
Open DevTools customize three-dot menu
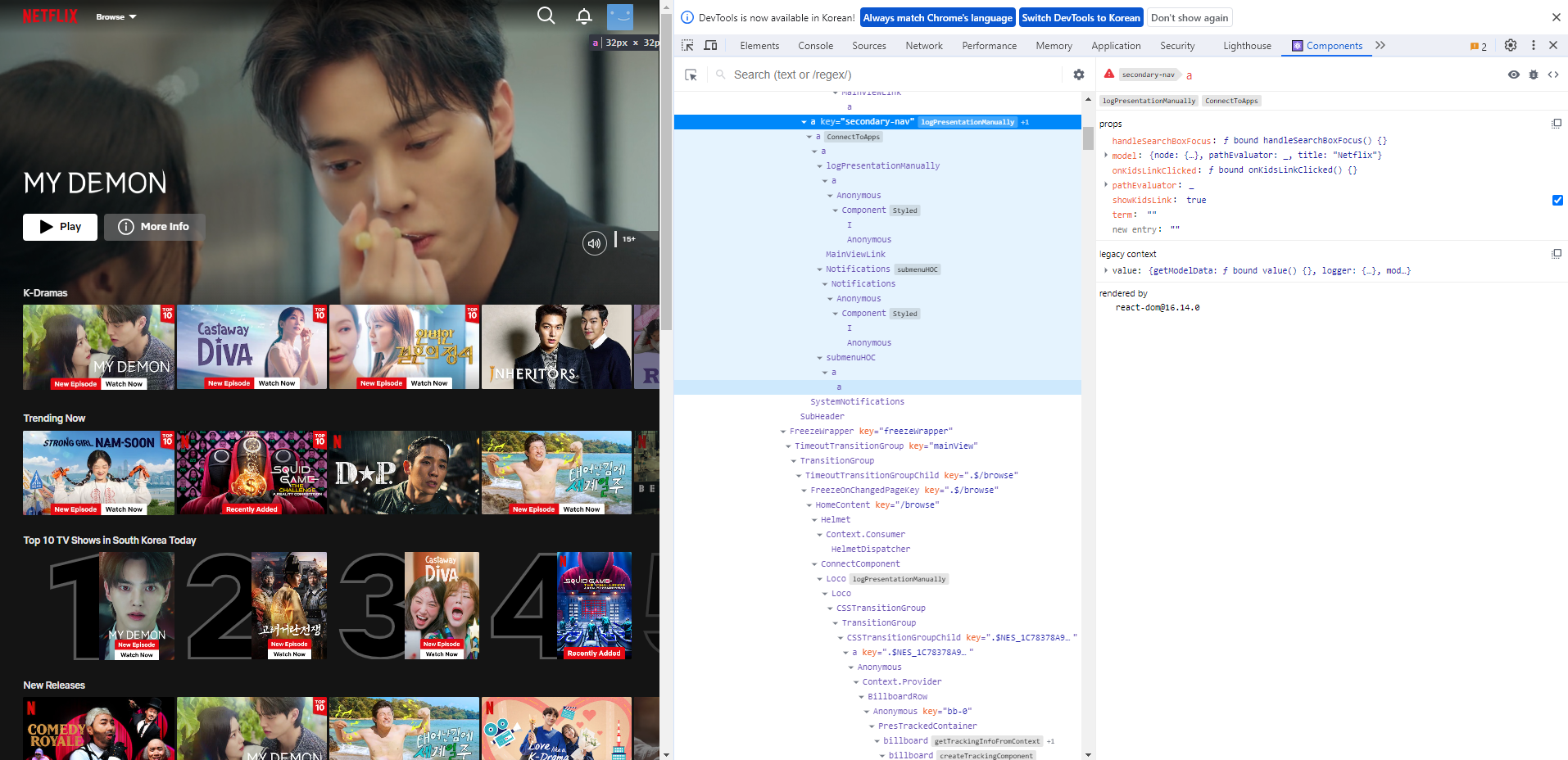1534,46
